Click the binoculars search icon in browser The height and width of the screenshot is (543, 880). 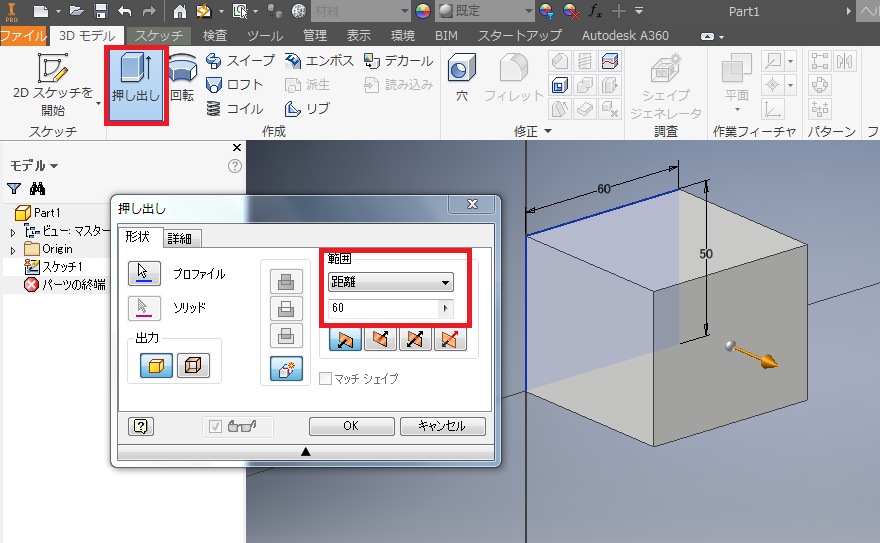38,188
